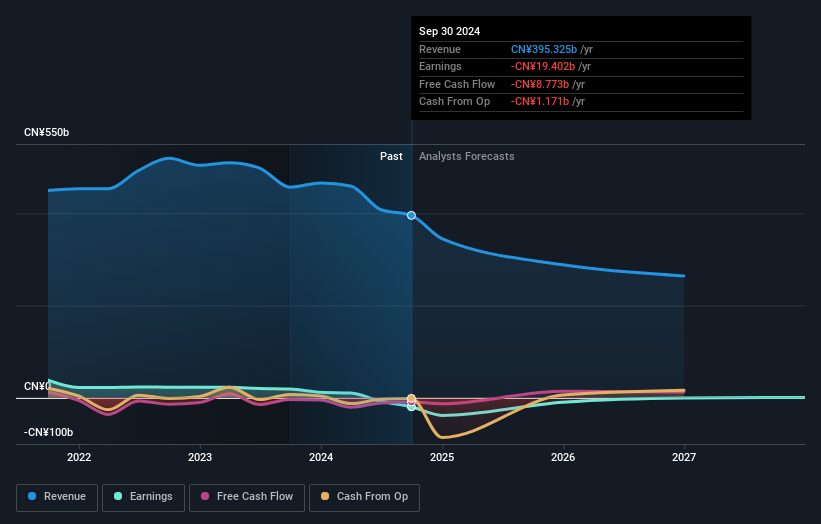Select the Revenue data point on Sep 30 2024

pyautogui.click(x=412, y=216)
